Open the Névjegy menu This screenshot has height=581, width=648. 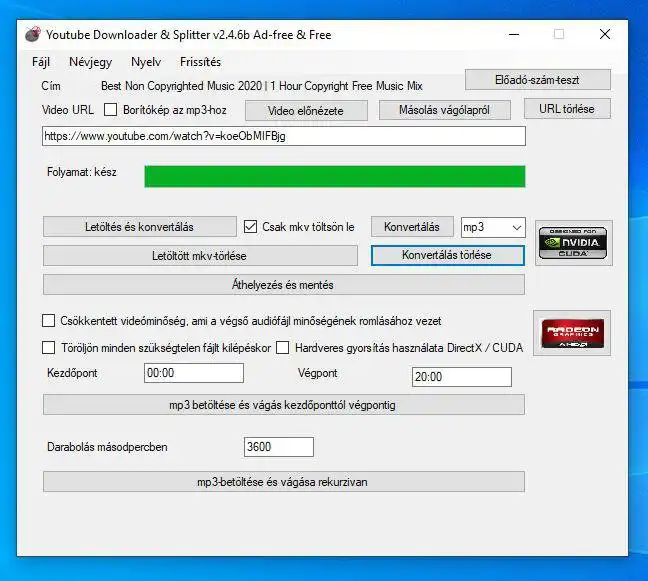pos(91,62)
